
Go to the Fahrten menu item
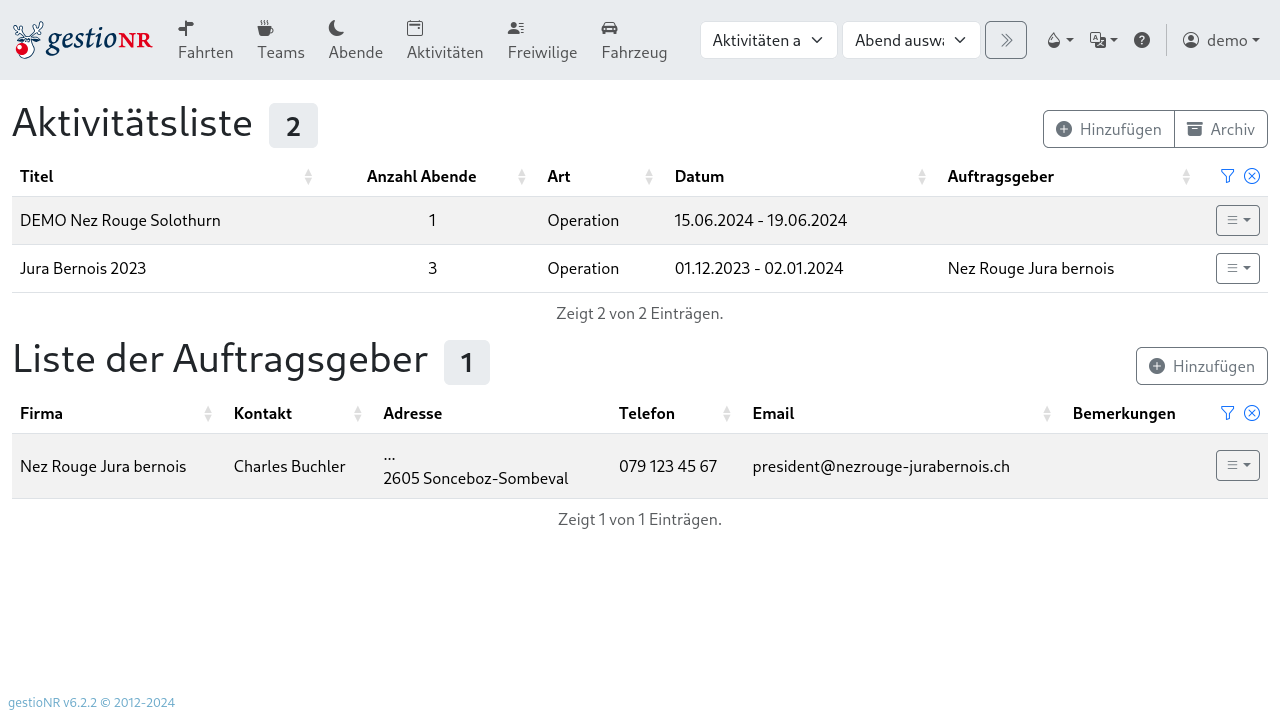(x=205, y=40)
